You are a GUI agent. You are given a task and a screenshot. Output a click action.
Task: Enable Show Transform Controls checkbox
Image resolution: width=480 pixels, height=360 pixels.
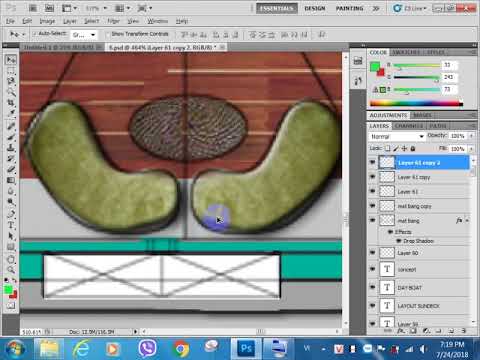pos(108,34)
